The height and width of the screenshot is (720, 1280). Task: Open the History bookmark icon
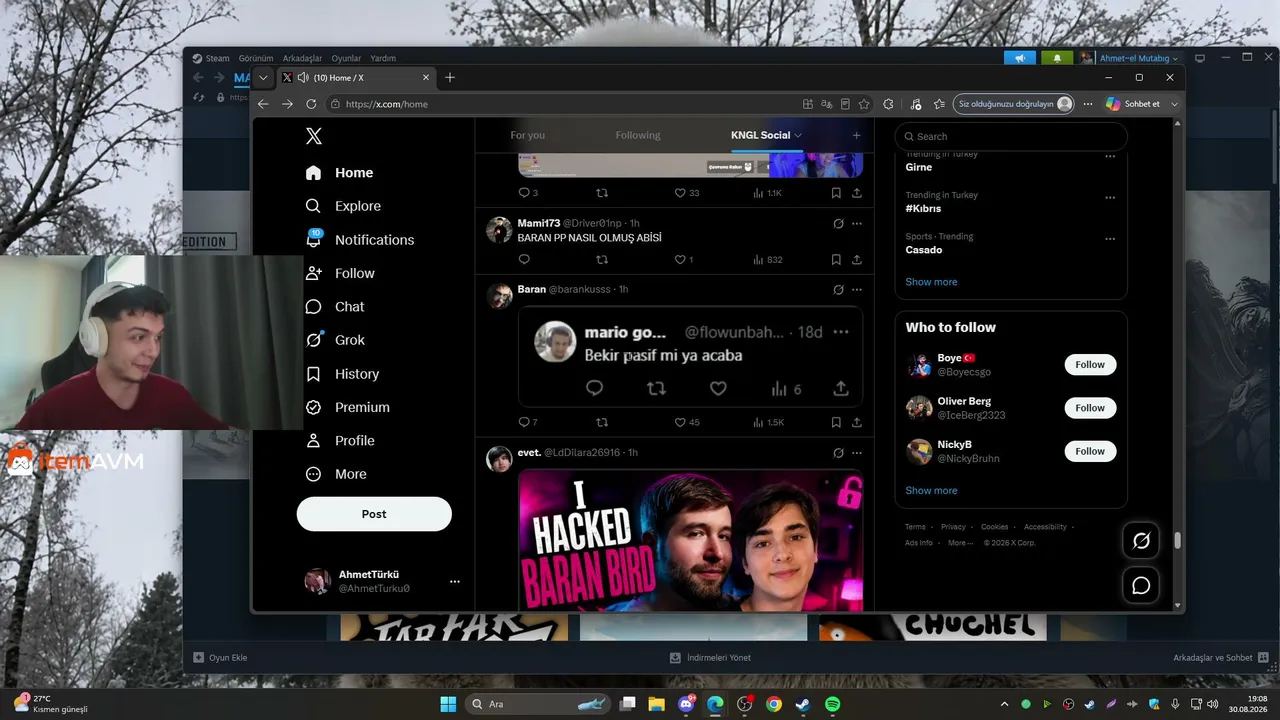click(313, 374)
